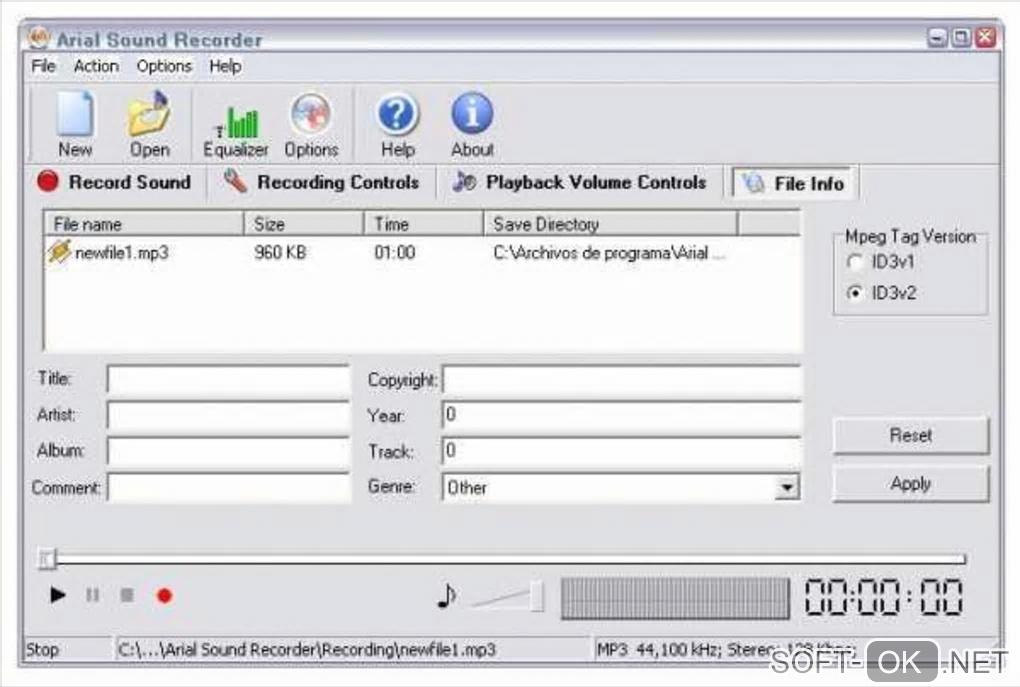Open a file with the Open icon
This screenshot has width=1020, height=687.
[149, 114]
